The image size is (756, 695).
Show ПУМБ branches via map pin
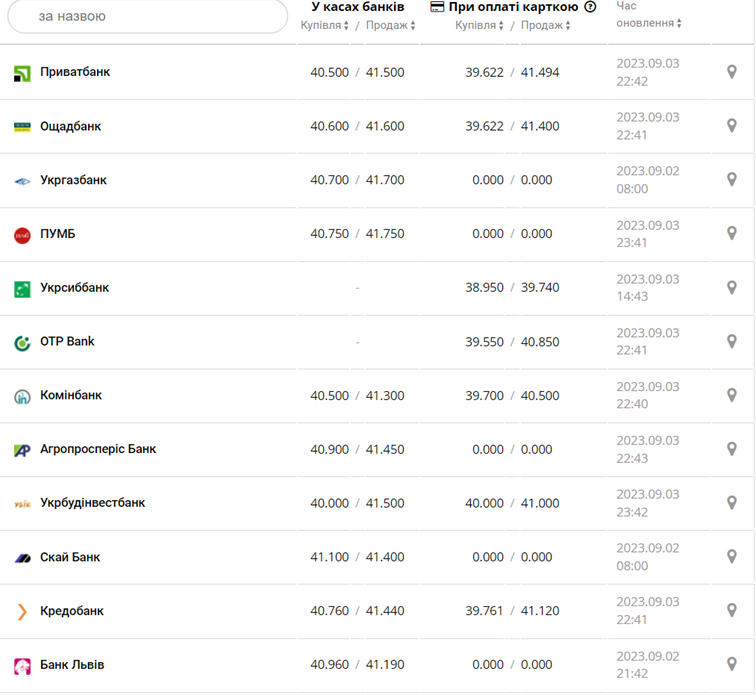(732, 233)
